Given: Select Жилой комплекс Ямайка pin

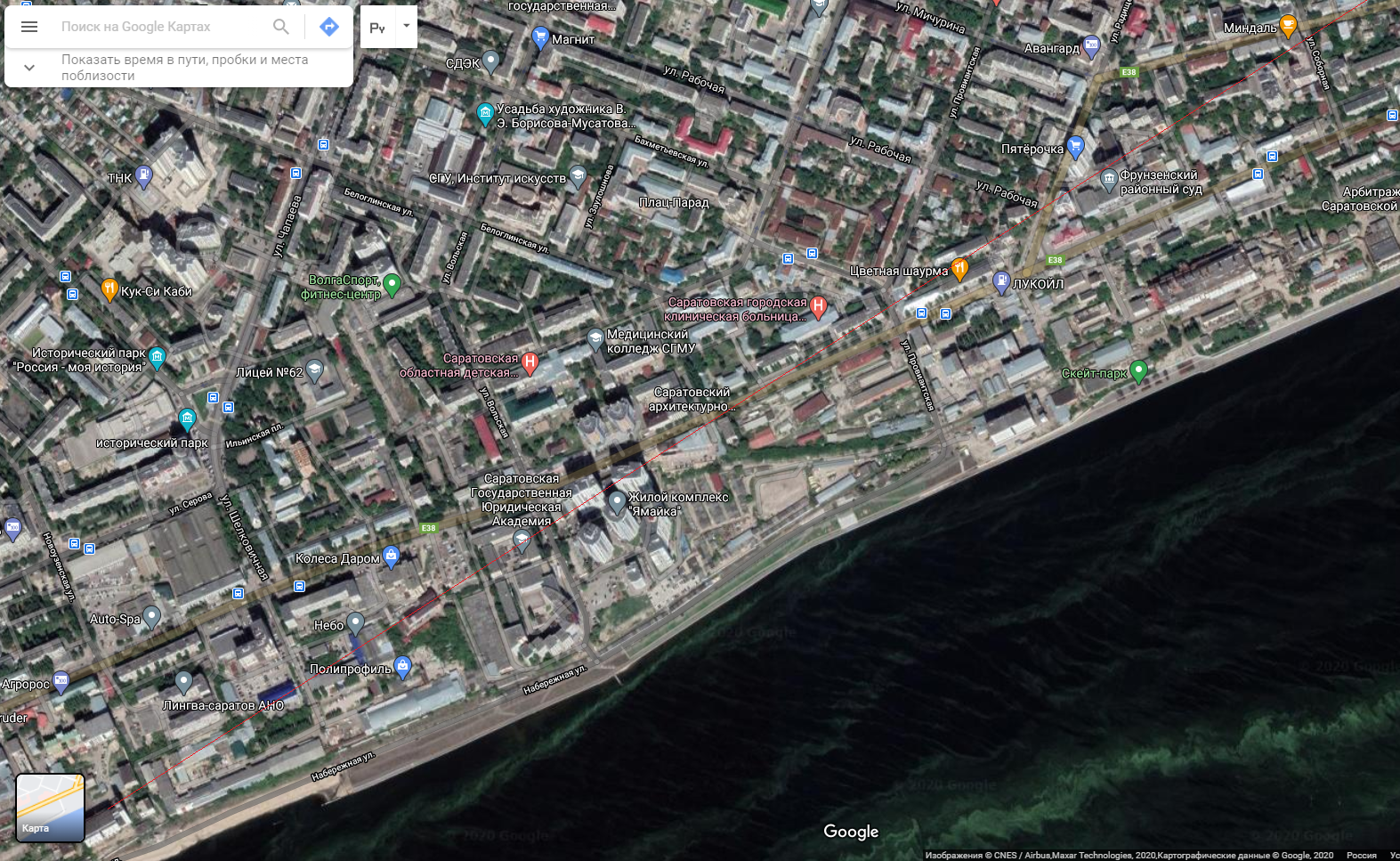Looking at the screenshot, I should tap(617, 503).
